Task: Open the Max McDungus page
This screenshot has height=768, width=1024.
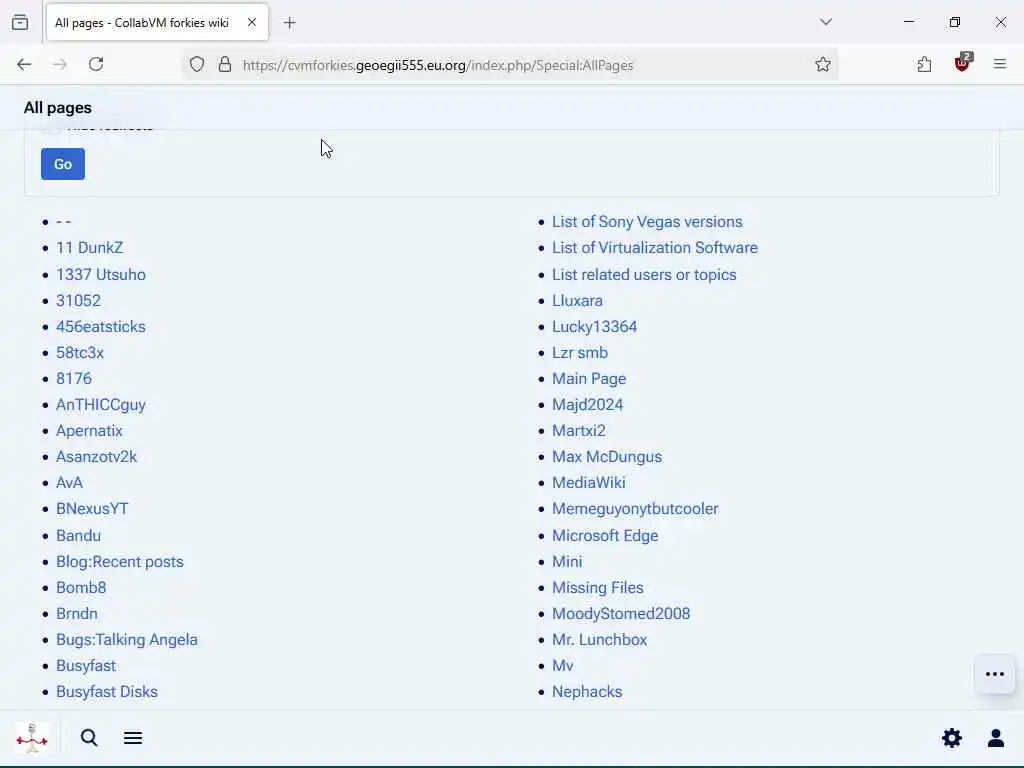Action: coord(607,456)
